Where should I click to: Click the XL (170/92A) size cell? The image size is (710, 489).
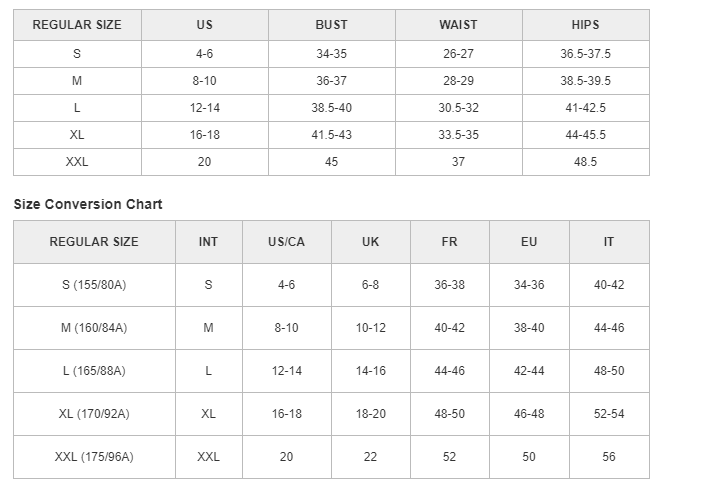94,414
